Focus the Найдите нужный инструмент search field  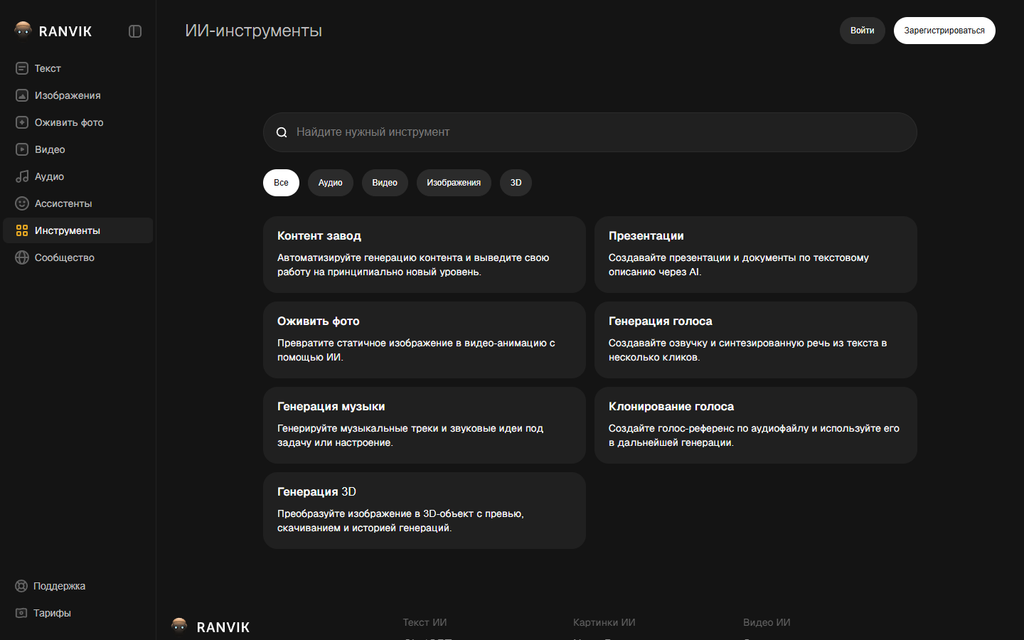(x=590, y=132)
